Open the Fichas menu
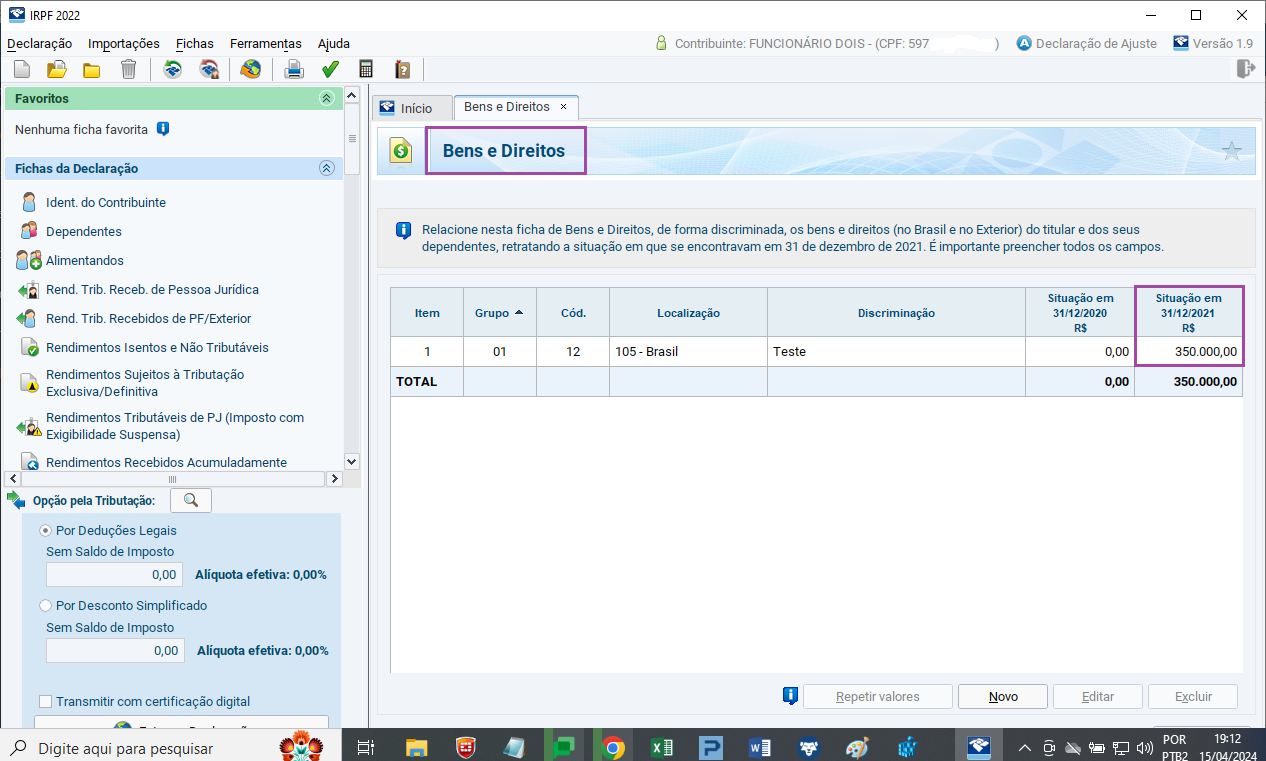Screen dimensions: 1266x761 click(195, 43)
